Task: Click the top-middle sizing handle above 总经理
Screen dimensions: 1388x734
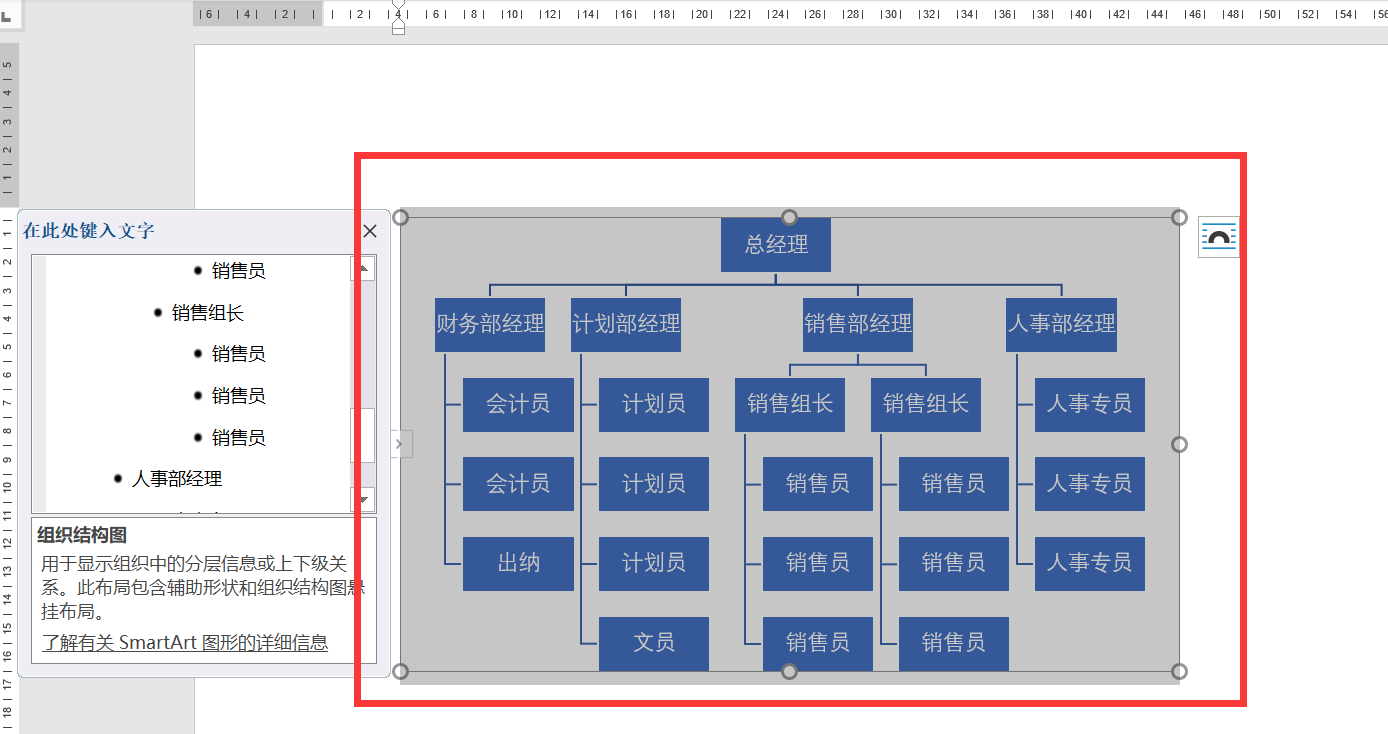Action: click(789, 217)
